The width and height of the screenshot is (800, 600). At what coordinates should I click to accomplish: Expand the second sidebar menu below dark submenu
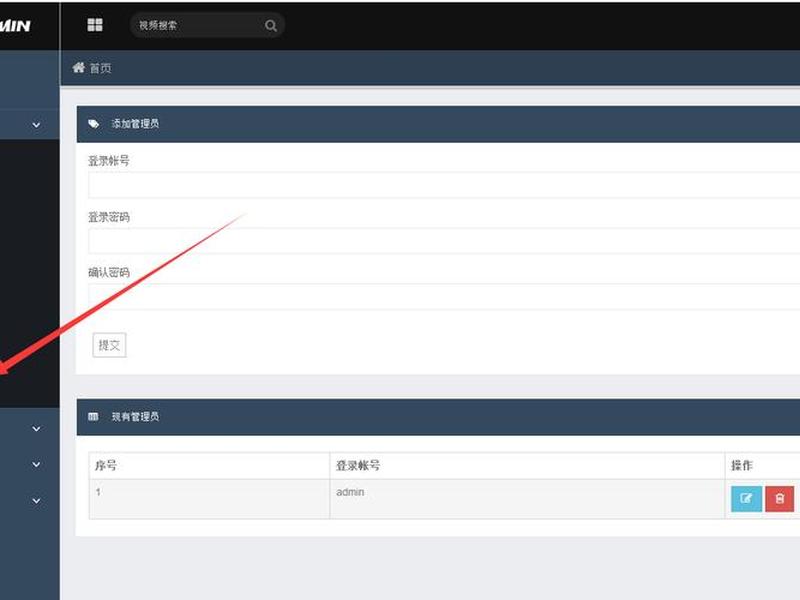[x=36, y=464]
